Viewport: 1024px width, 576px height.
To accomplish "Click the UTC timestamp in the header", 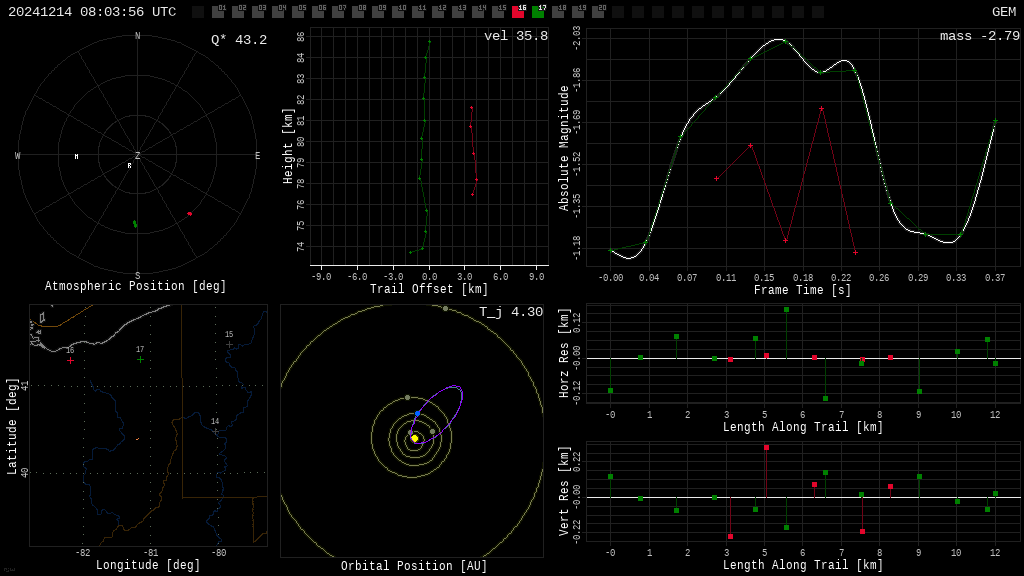I will point(92,12).
